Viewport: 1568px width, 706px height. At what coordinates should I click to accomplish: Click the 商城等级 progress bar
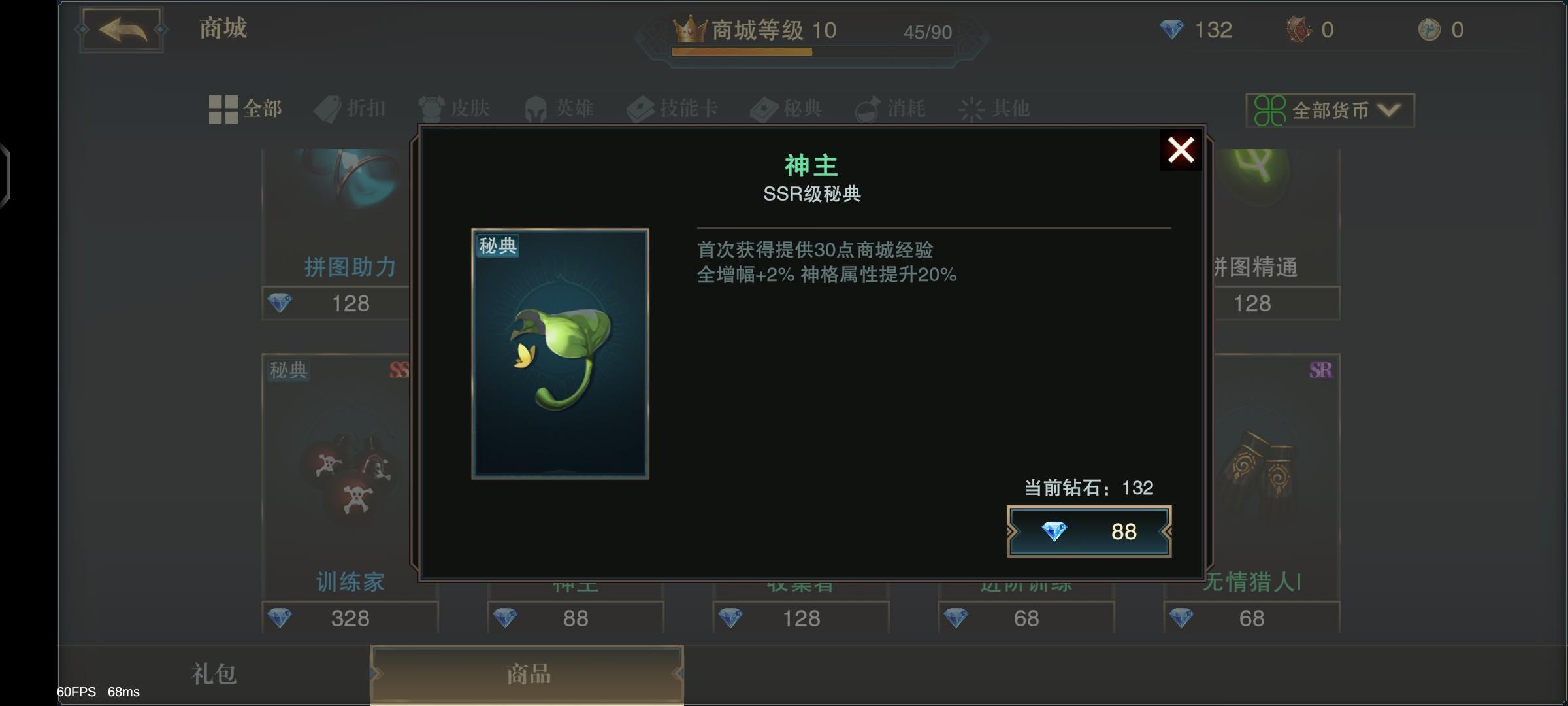coord(812,52)
